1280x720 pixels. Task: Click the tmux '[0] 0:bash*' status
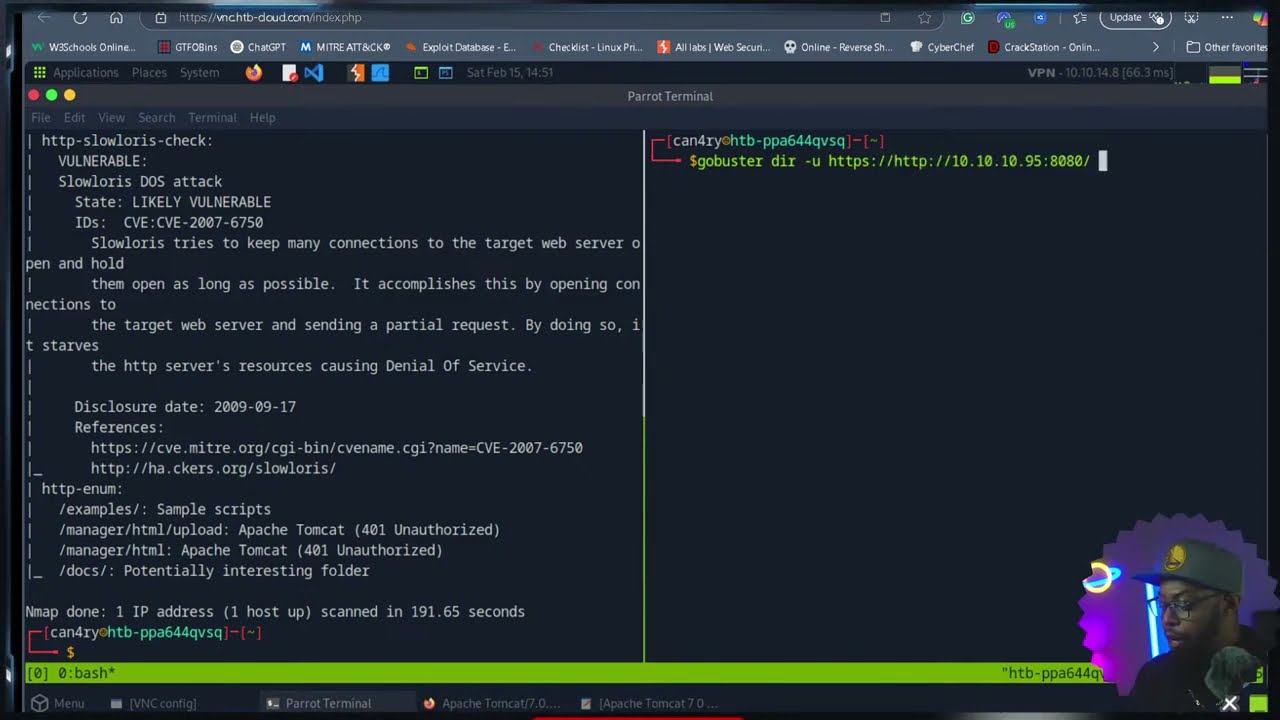[70, 674]
